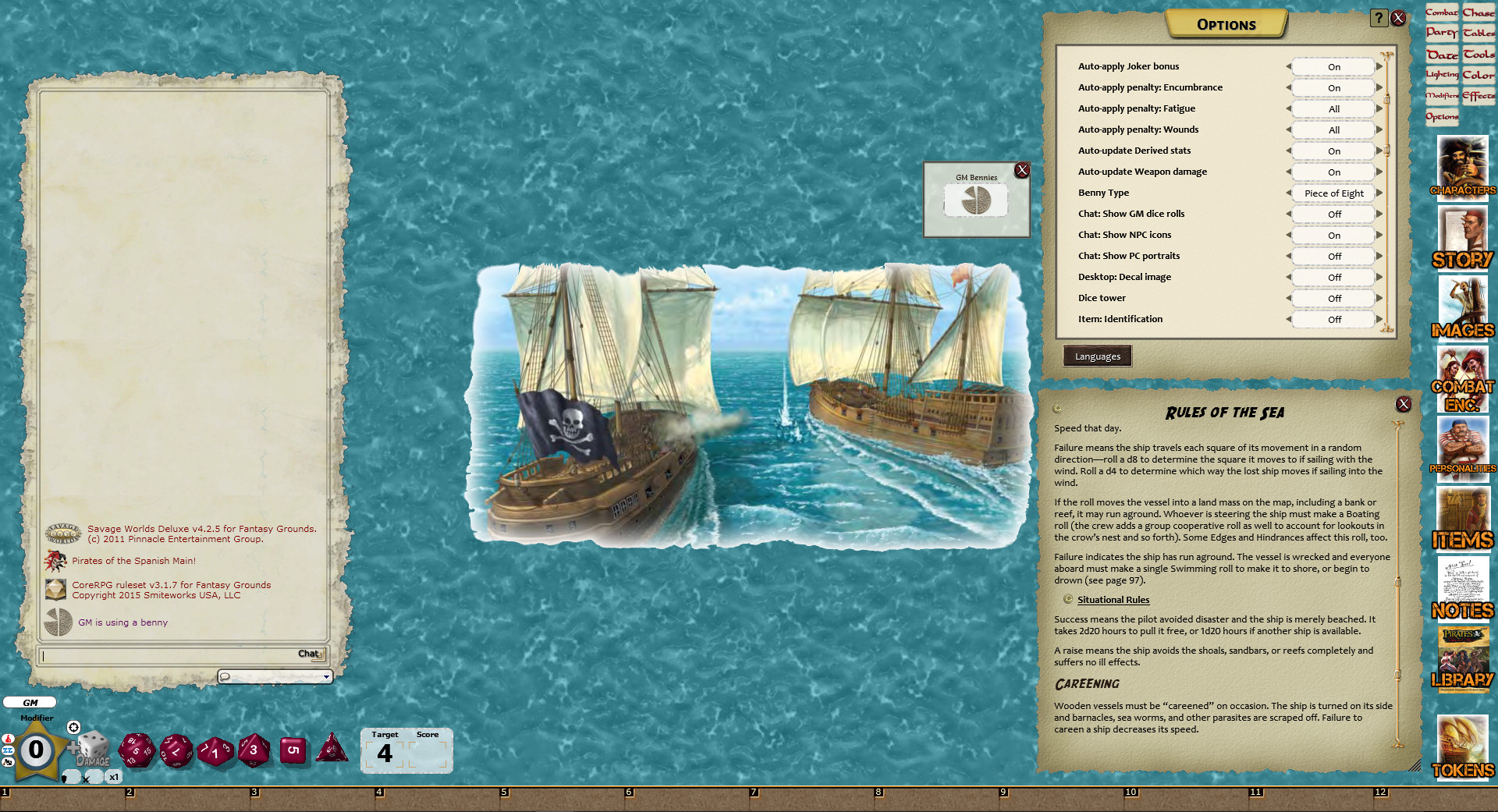Pick the d20 die
Viewport: 1498px width, 812px height.
(x=136, y=750)
